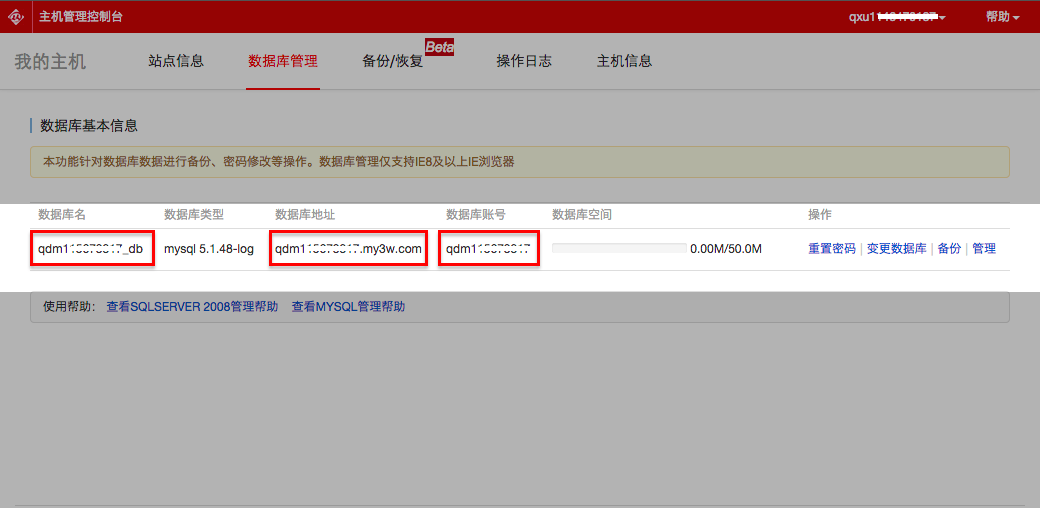Viewport: 1040px width, 508px height.
Task: Open the 管理 link for the database
Action: (984, 248)
